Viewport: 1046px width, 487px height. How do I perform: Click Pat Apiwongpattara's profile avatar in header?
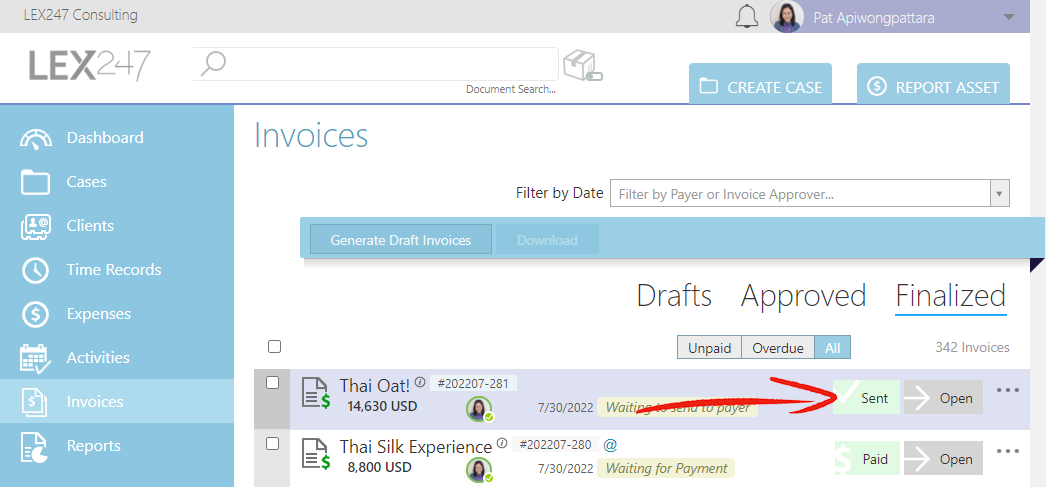point(787,17)
